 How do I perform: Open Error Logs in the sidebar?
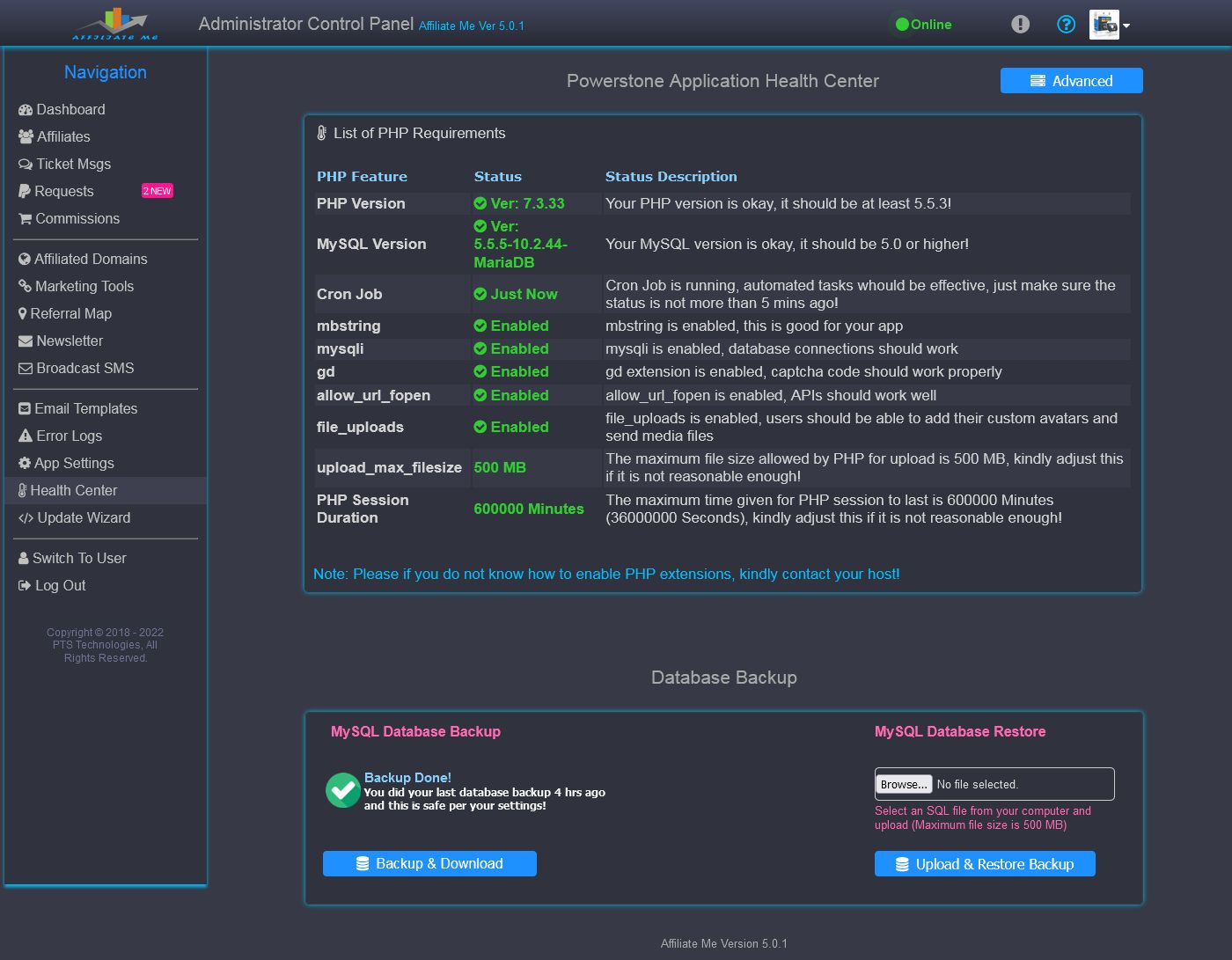click(x=69, y=436)
